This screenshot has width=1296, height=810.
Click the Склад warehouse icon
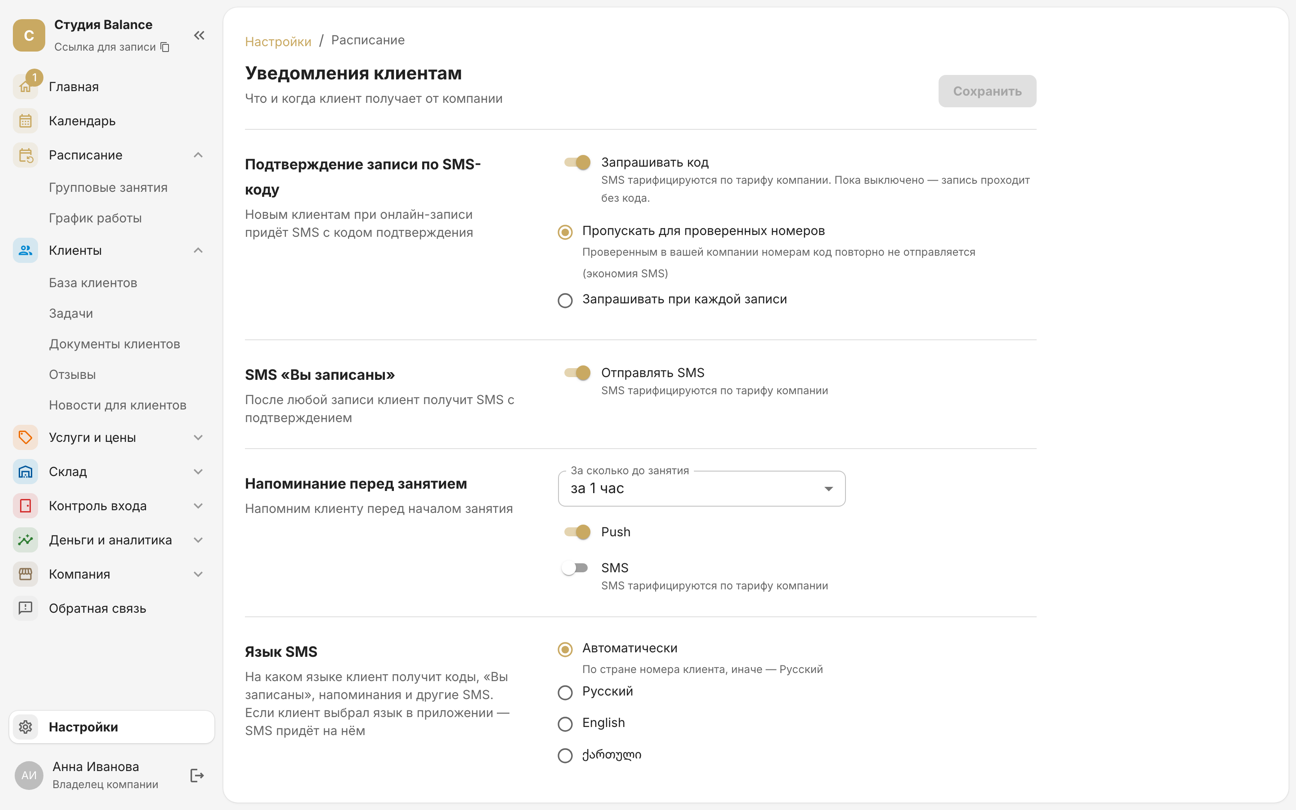[26, 471]
